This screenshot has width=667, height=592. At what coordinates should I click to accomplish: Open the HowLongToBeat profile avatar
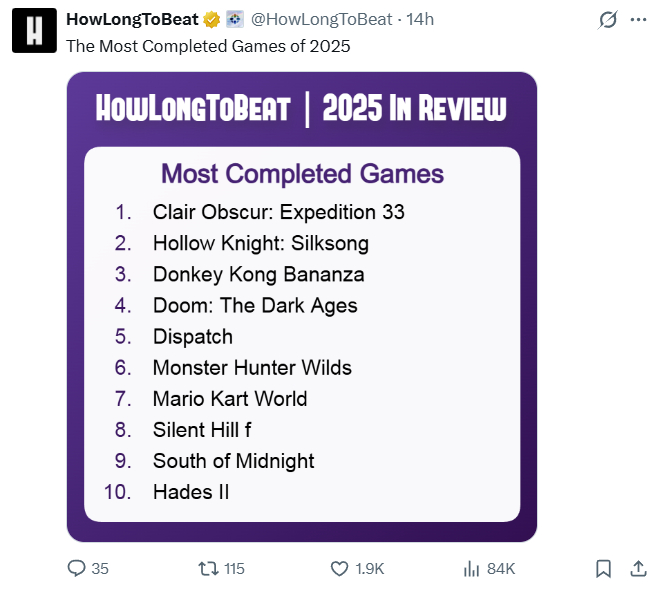[x=33, y=31]
